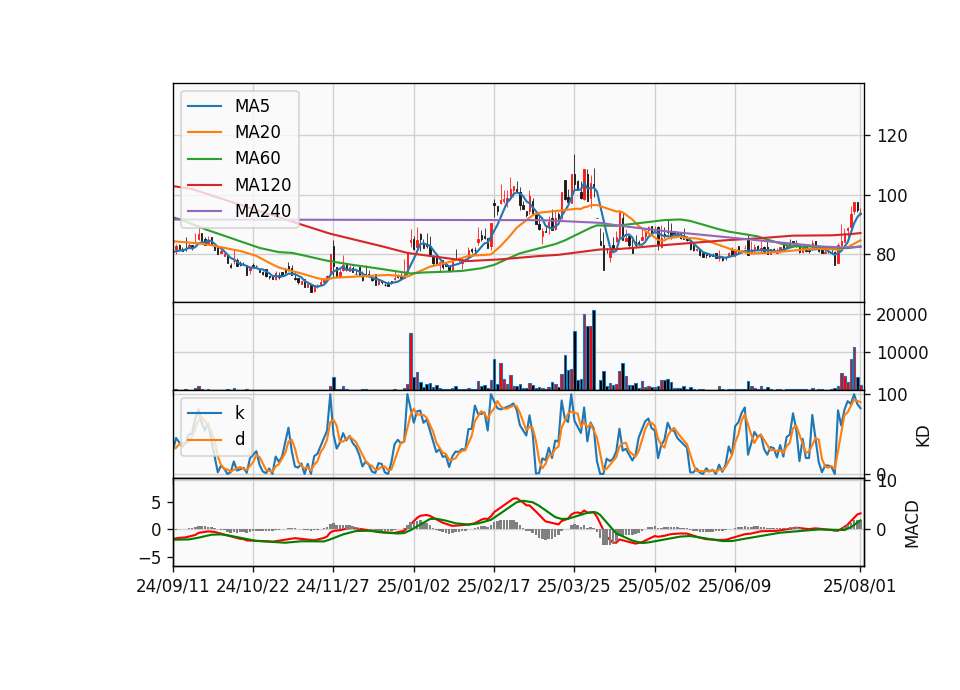Click the k legend label in KD panel
Image resolution: width=960 pixels, height=690 pixels.
pyautogui.click(x=239, y=413)
